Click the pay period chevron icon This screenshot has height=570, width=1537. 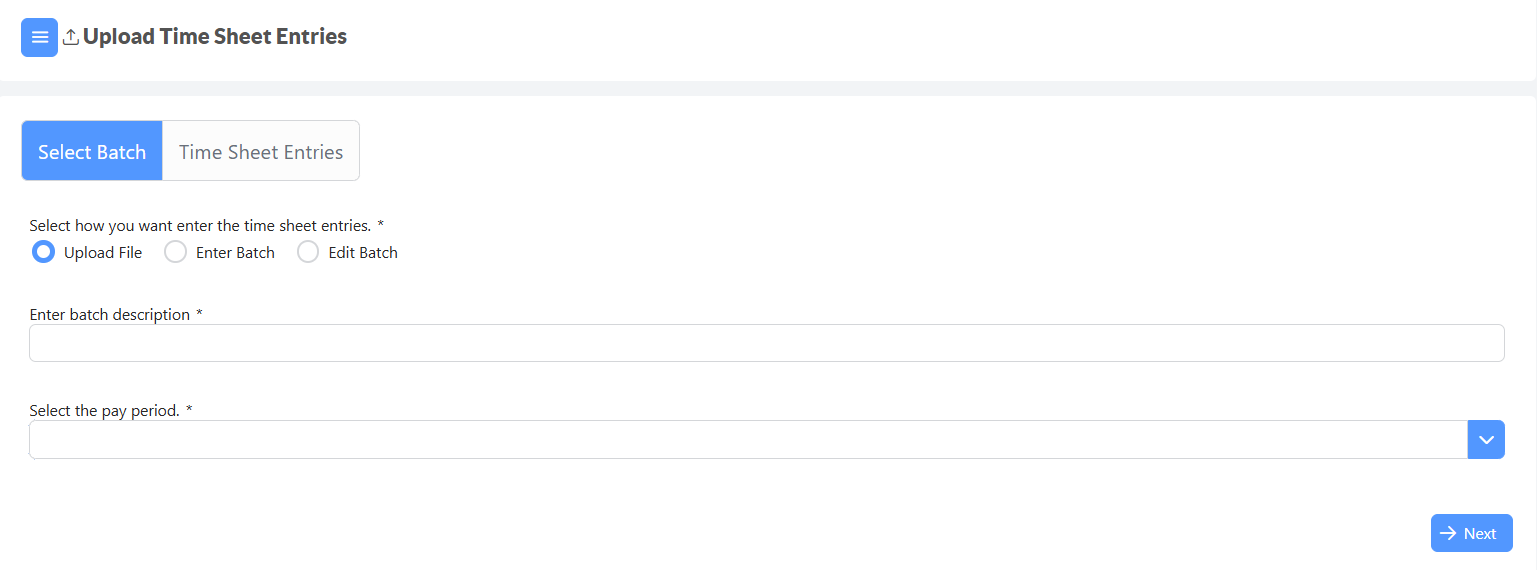click(x=1486, y=440)
